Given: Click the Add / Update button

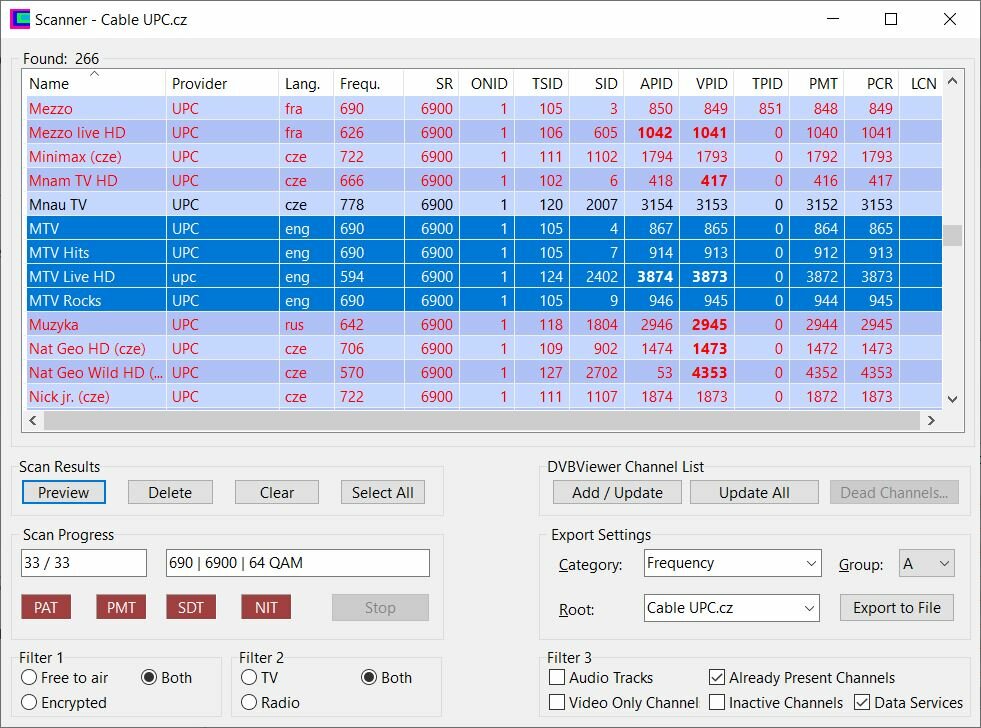Looking at the screenshot, I should pos(617,492).
